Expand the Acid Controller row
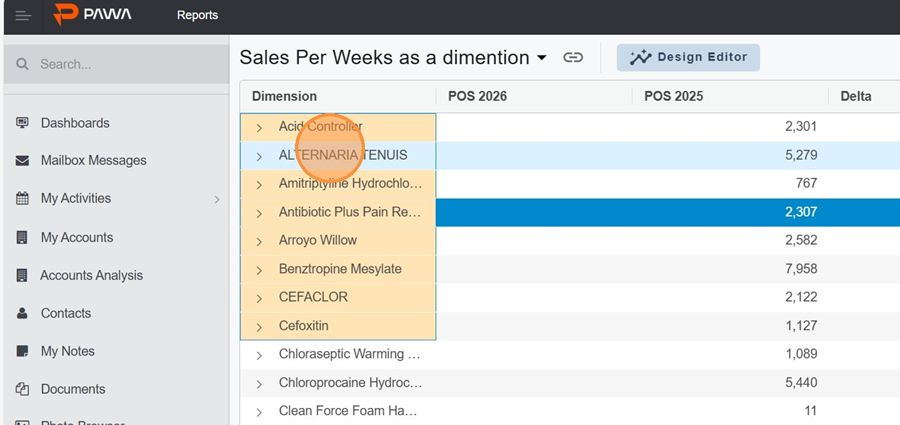 tap(259, 128)
